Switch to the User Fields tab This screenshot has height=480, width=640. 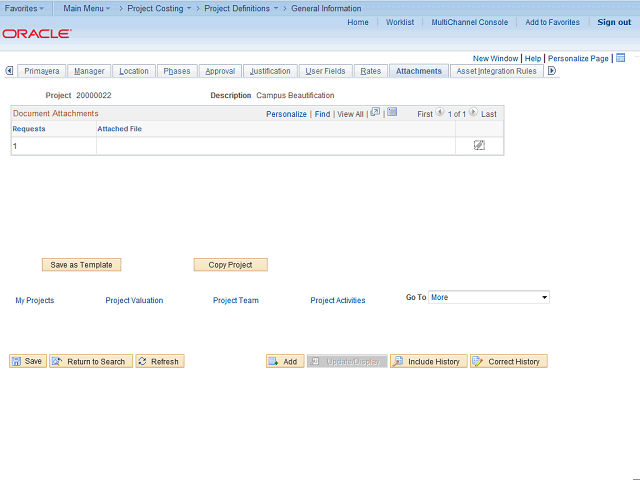pyautogui.click(x=325, y=71)
